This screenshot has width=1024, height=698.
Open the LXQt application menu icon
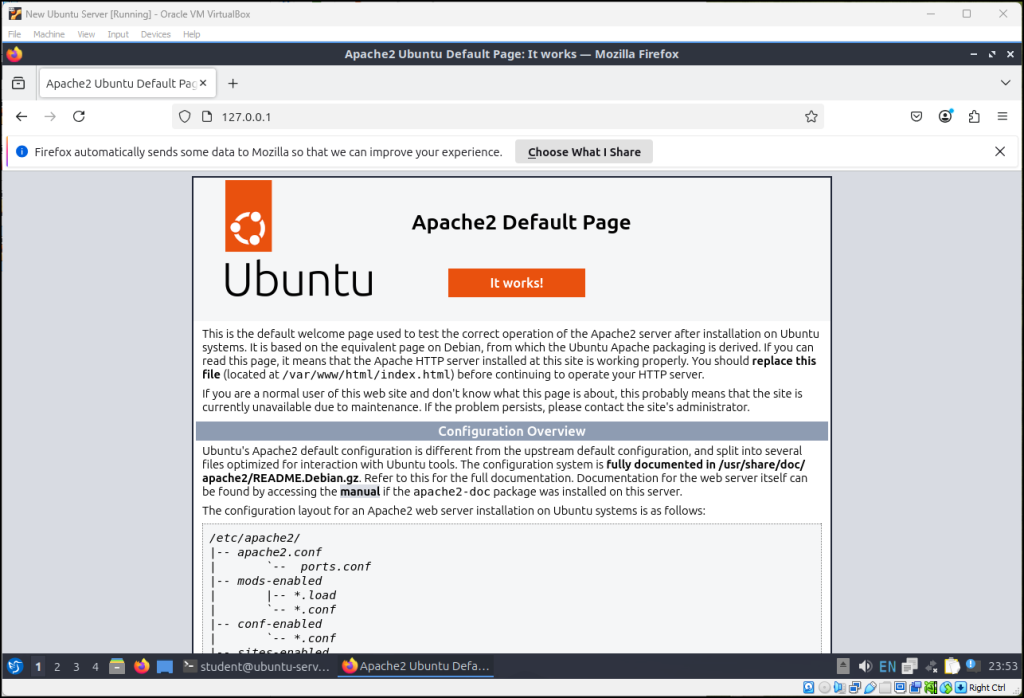(15, 666)
